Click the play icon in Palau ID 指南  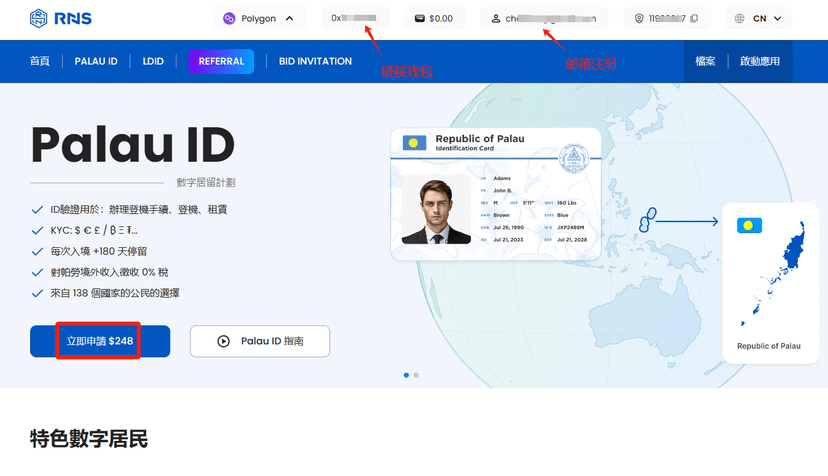(x=223, y=341)
